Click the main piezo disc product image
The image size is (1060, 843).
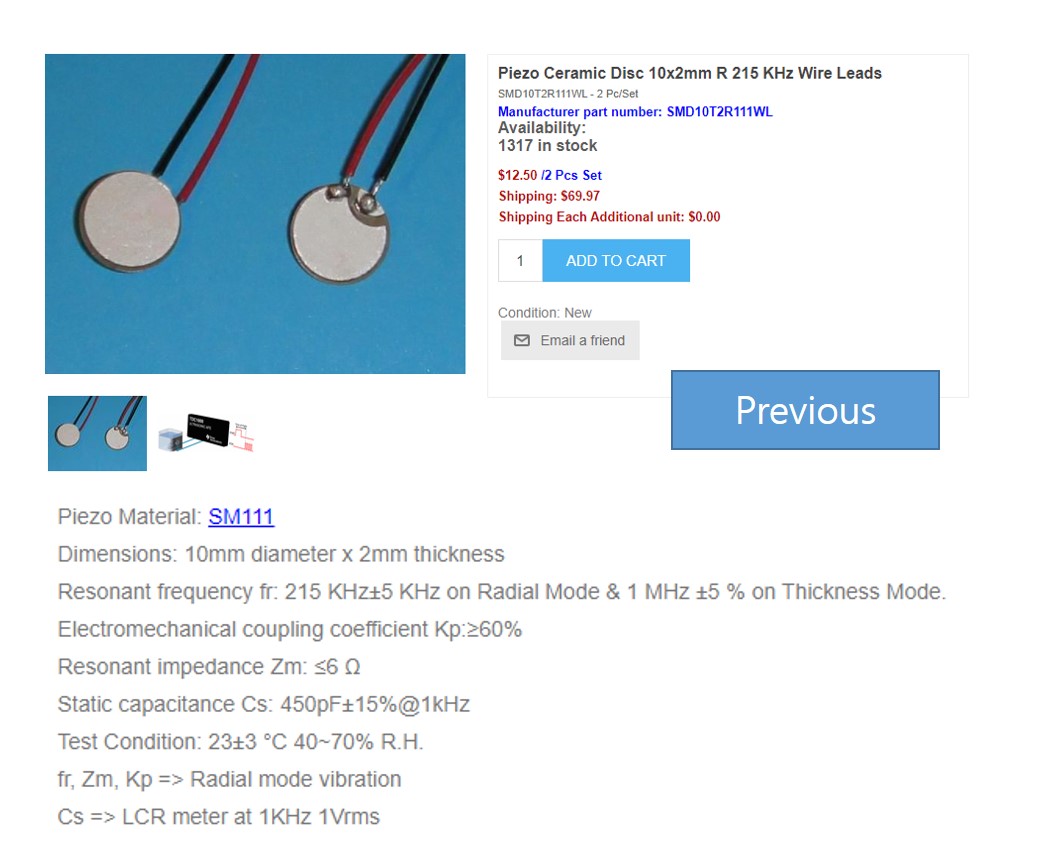coord(255,214)
